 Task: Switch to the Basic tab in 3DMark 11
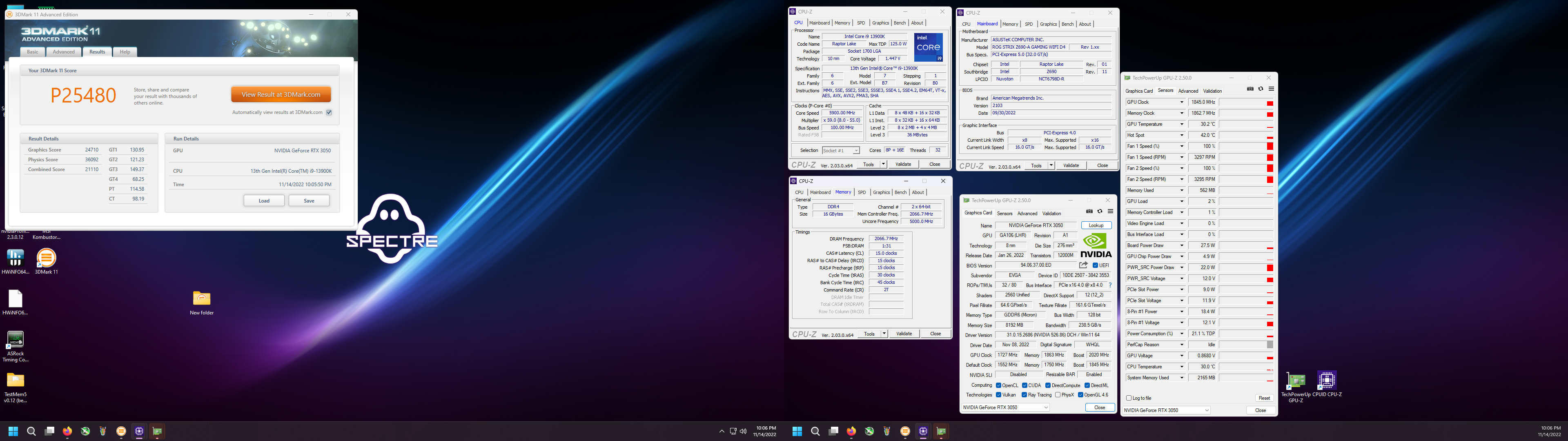click(33, 52)
